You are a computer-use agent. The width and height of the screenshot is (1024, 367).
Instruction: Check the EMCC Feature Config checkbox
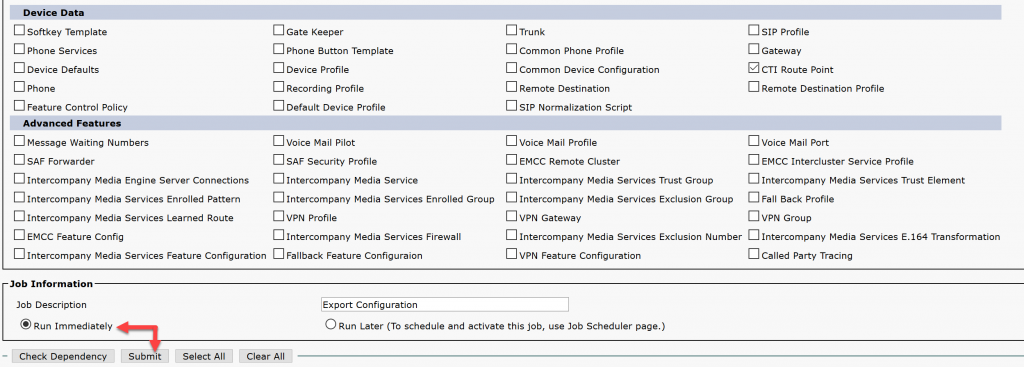(20, 235)
